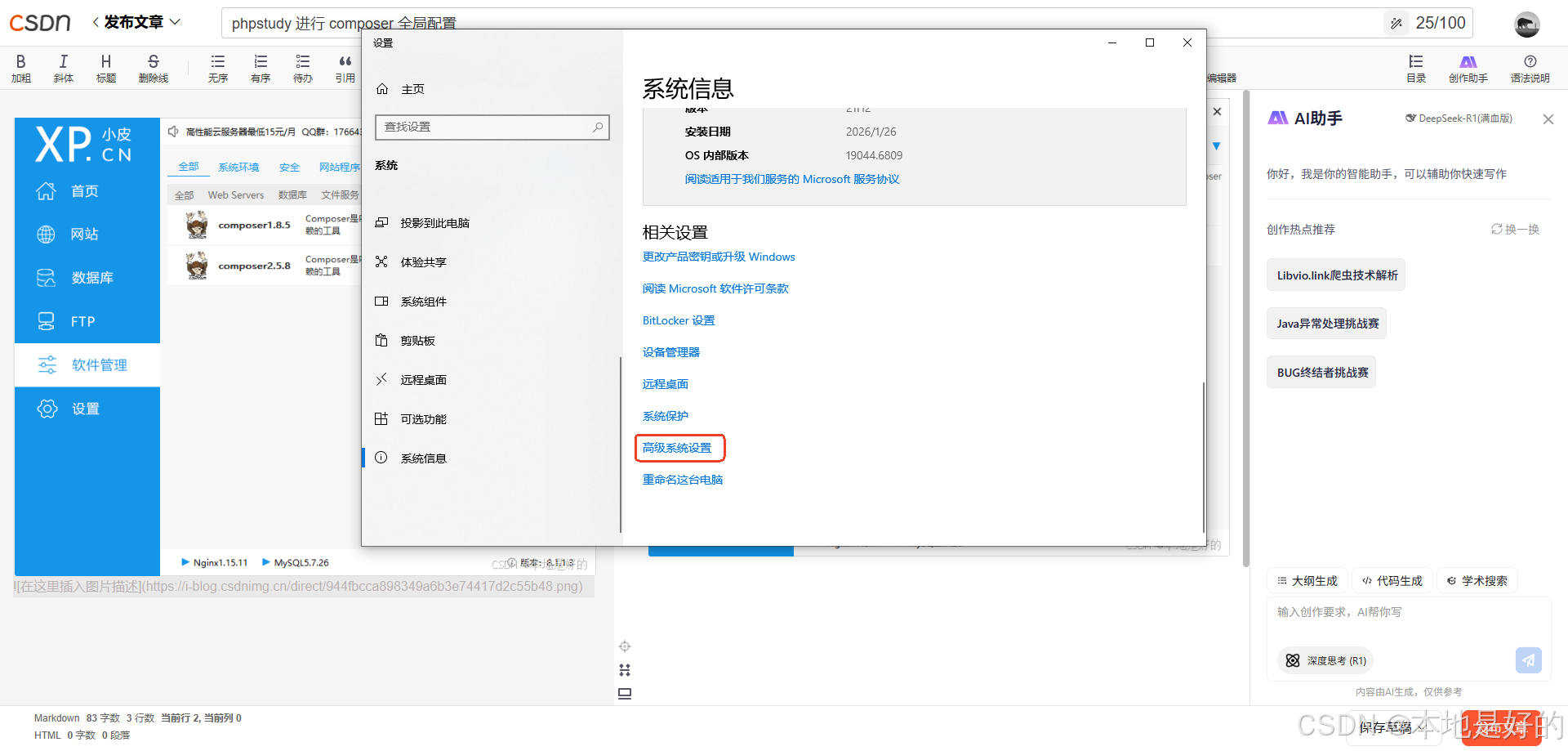Pick the Java异常处理挑战赛 topic suggestion

click(x=1327, y=324)
